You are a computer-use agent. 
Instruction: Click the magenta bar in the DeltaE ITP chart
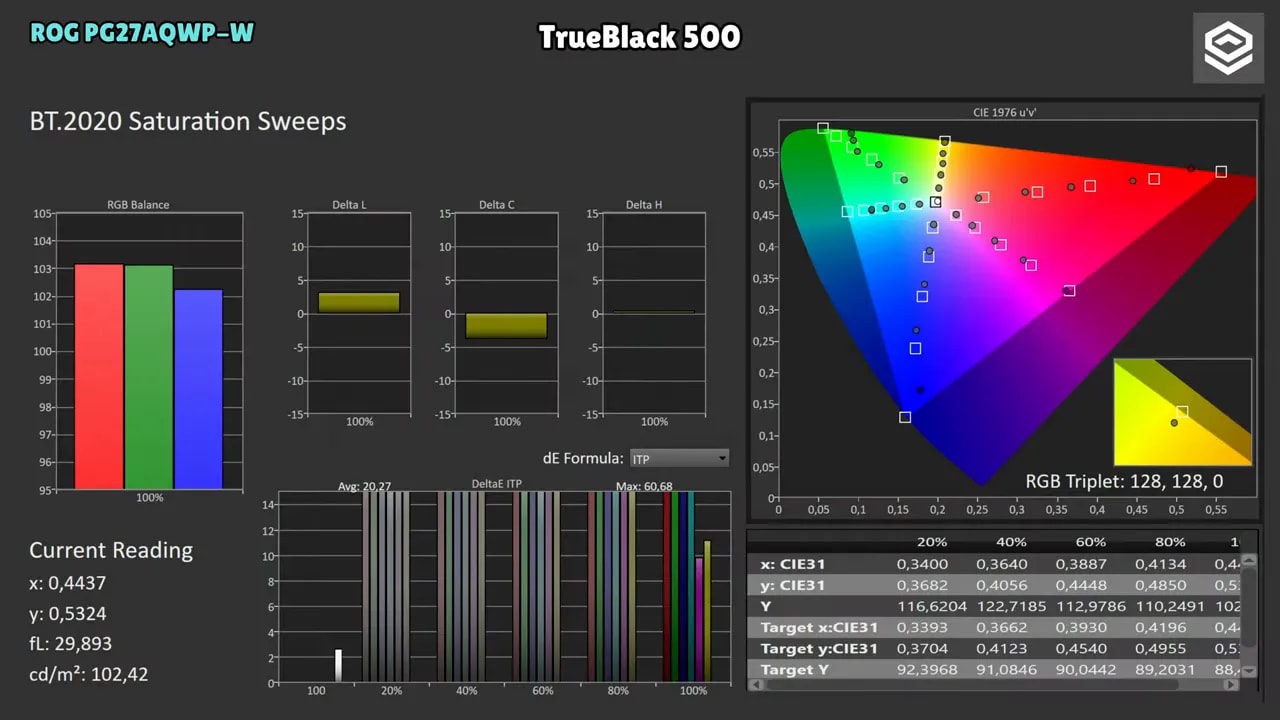[699, 620]
